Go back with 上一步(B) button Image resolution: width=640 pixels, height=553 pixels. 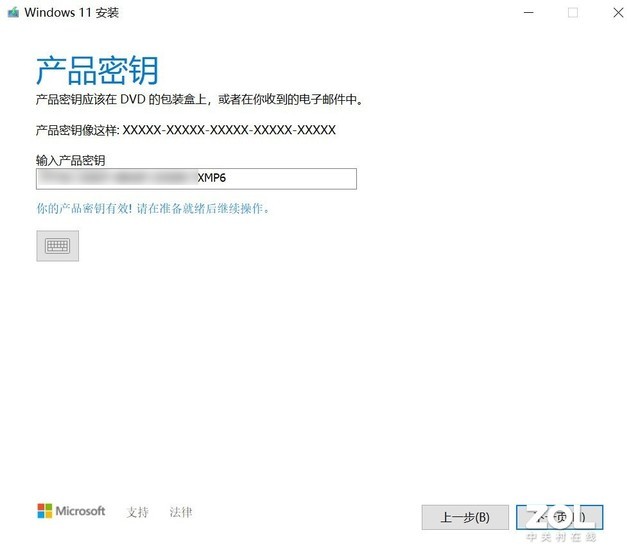coord(465,517)
